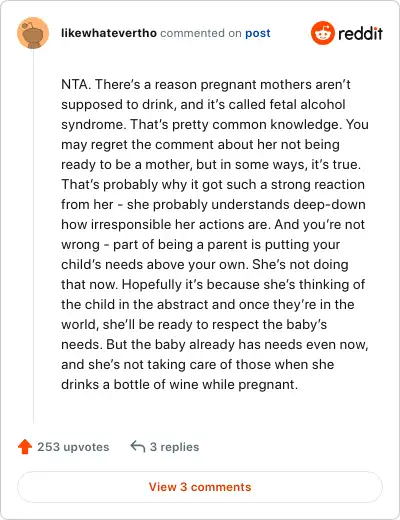Click the View 3 comments button
400x520 pixels.
(200, 487)
